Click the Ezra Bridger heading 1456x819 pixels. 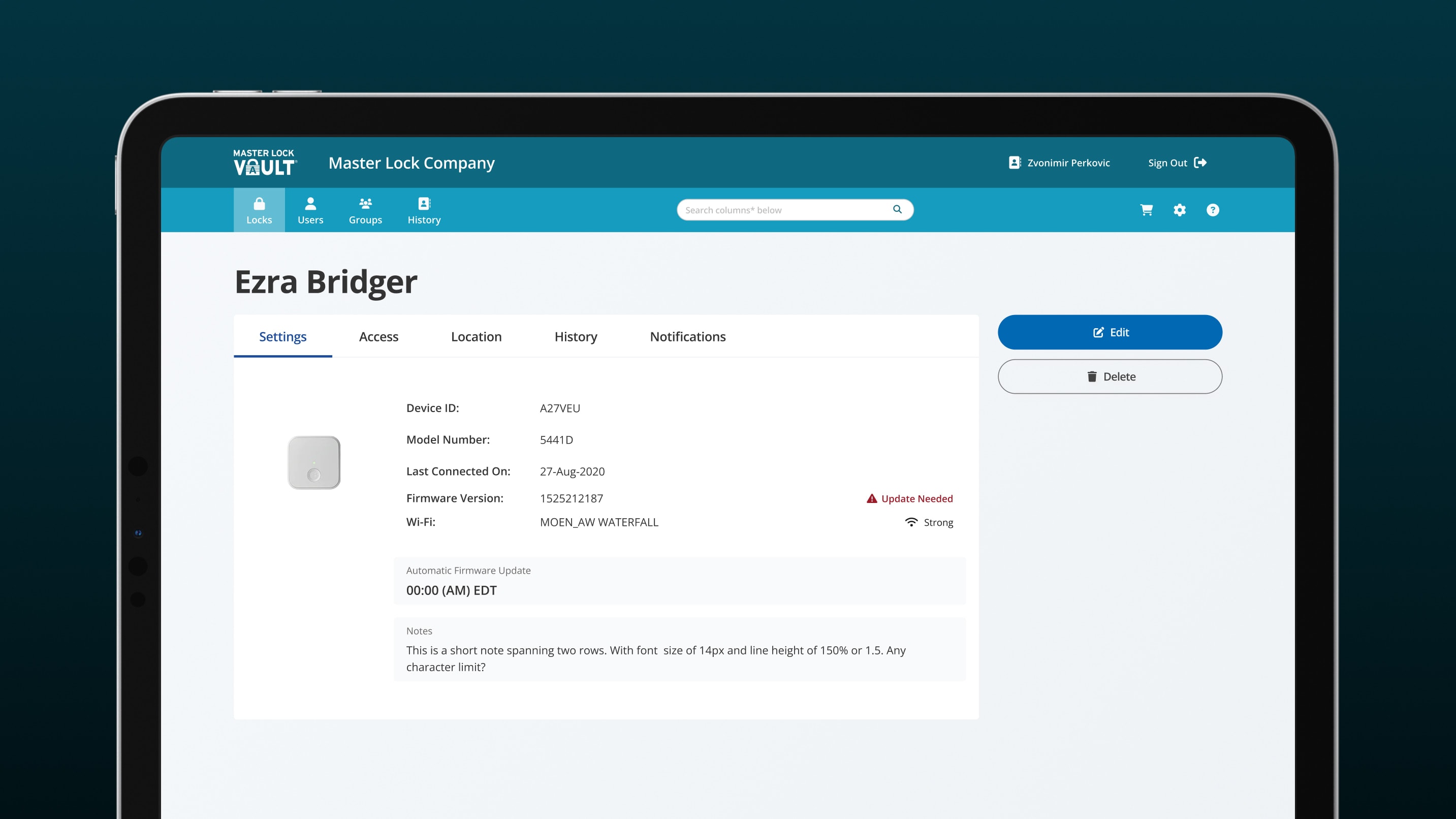326,282
